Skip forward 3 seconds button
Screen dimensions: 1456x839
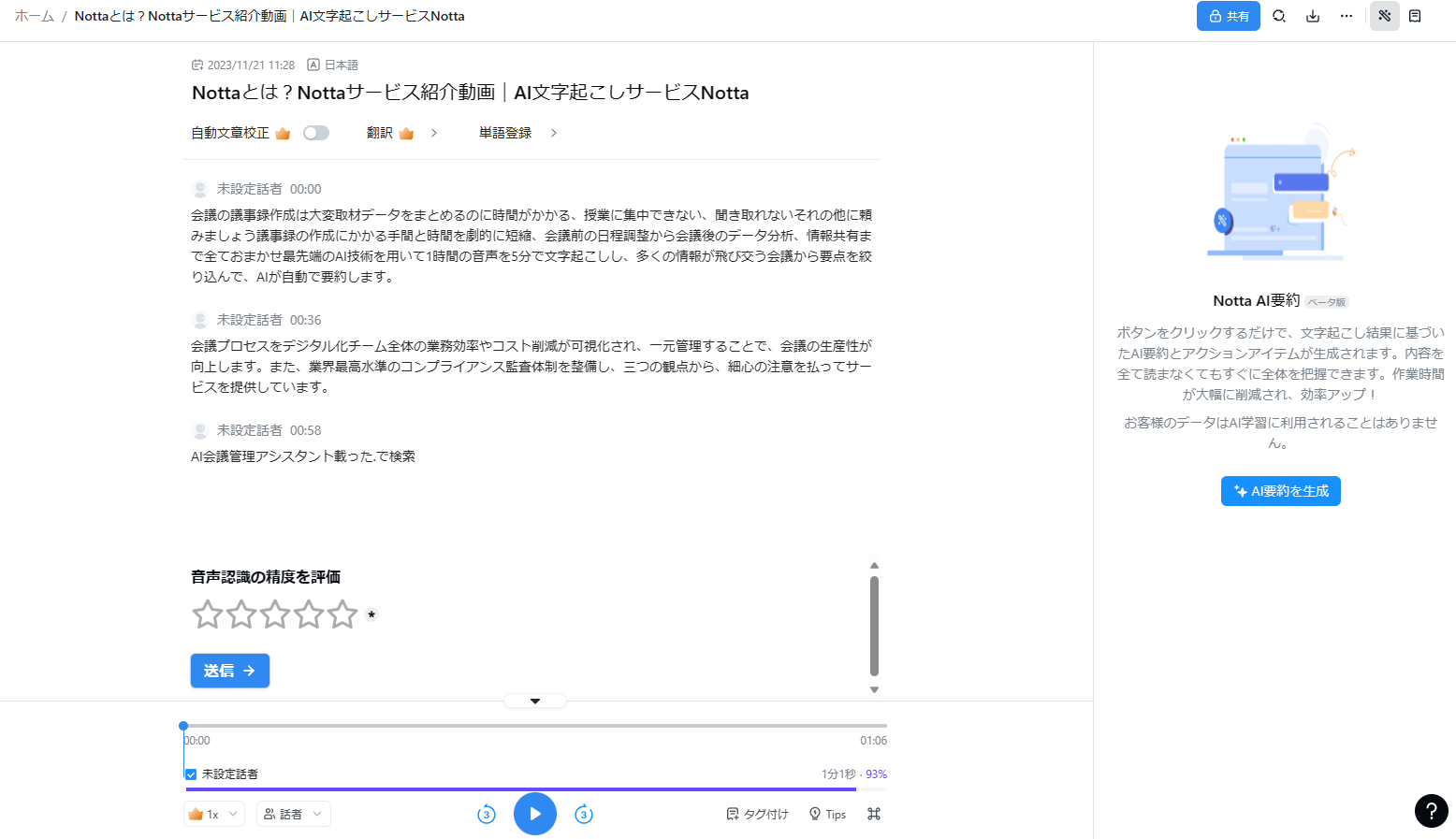point(584,814)
